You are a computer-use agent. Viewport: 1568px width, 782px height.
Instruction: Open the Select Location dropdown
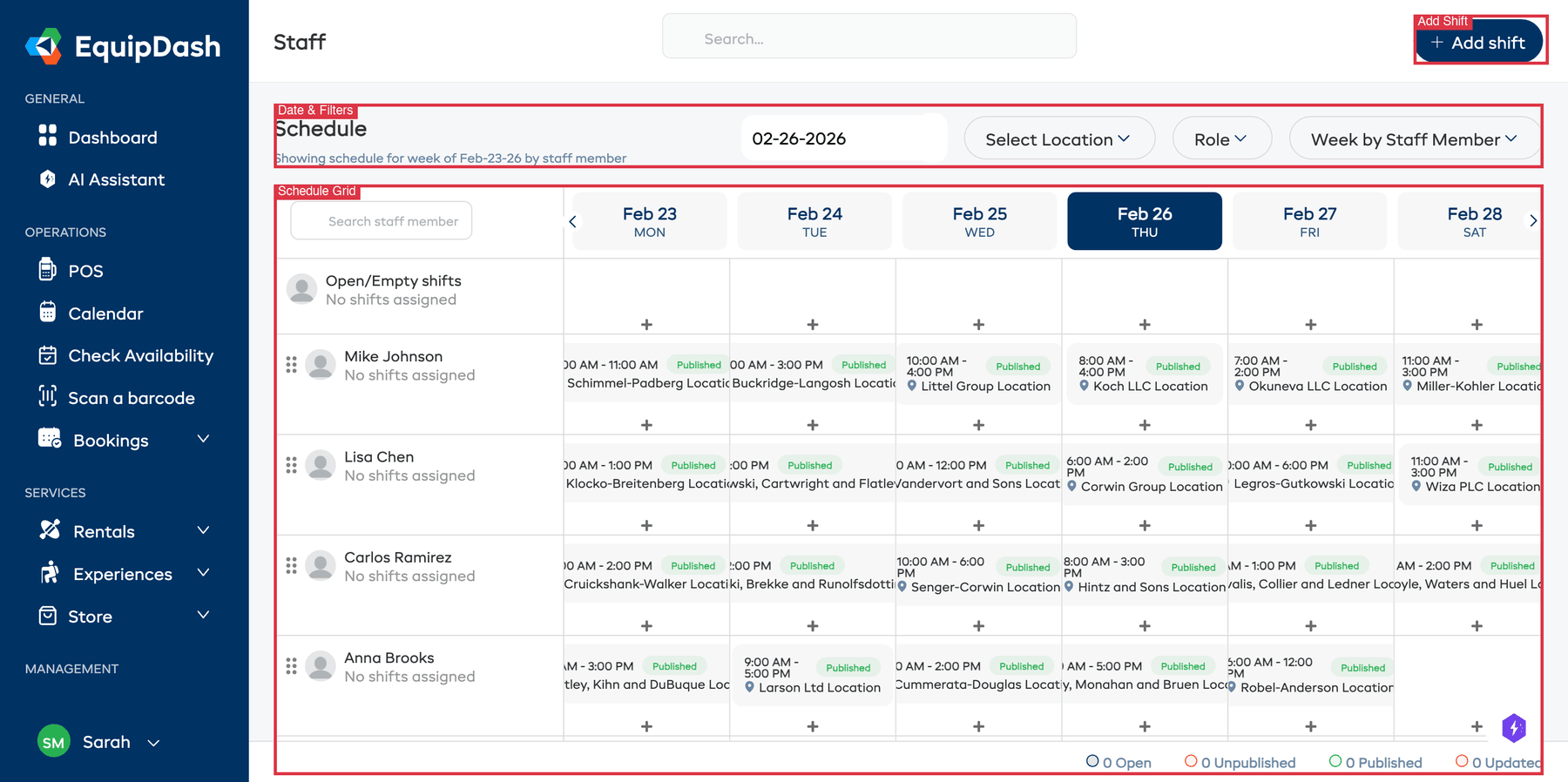coord(1058,139)
